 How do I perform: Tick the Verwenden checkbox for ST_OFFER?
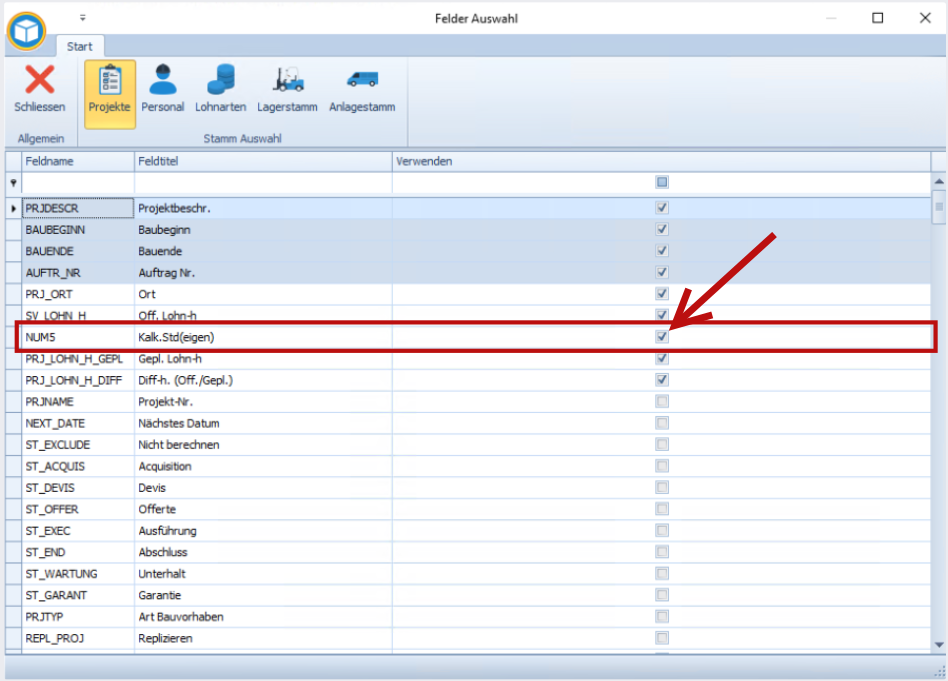click(x=661, y=509)
